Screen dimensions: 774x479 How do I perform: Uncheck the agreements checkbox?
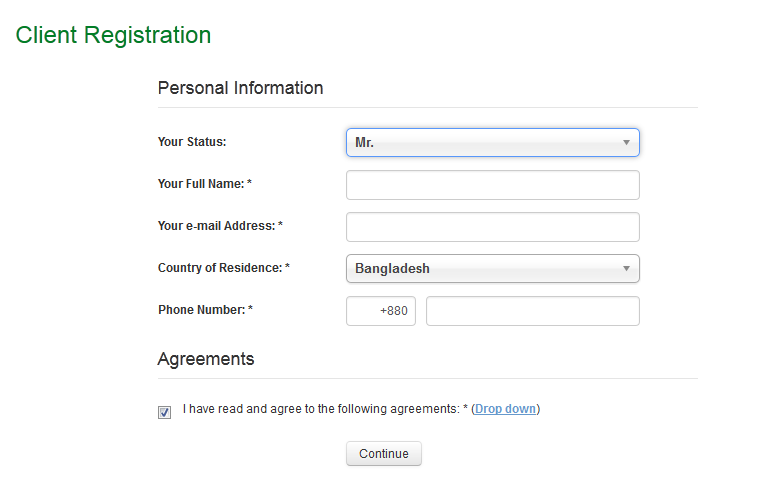pyautogui.click(x=164, y=412)
